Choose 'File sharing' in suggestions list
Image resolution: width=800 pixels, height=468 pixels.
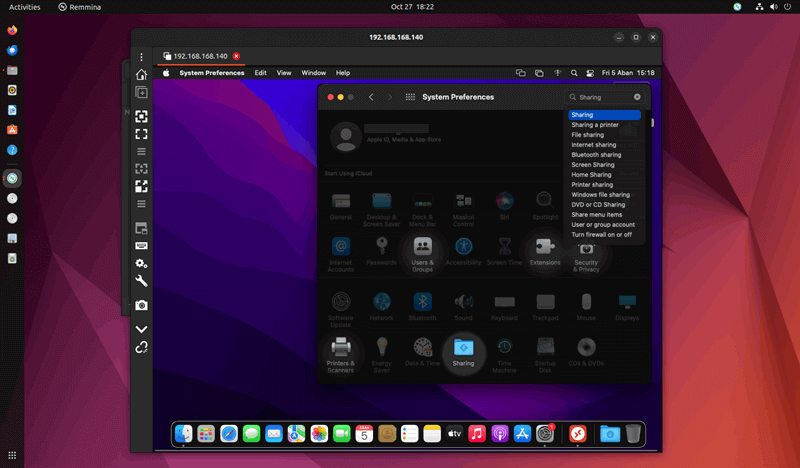tap(588, 135)
